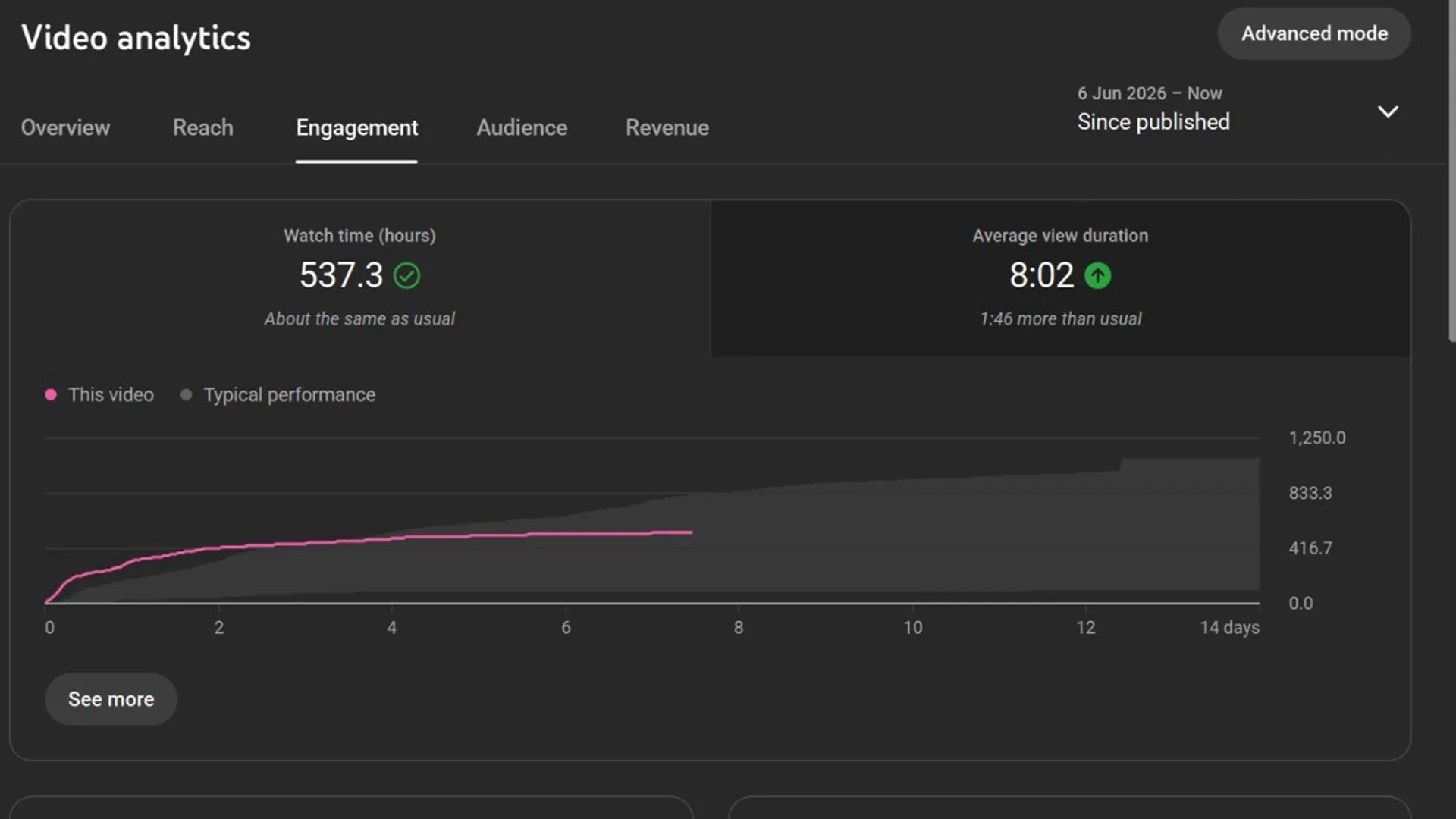This screenshot has height=819, width=1456.
Task: Click the 'About the same as usual' text
Action: (359, 319)
